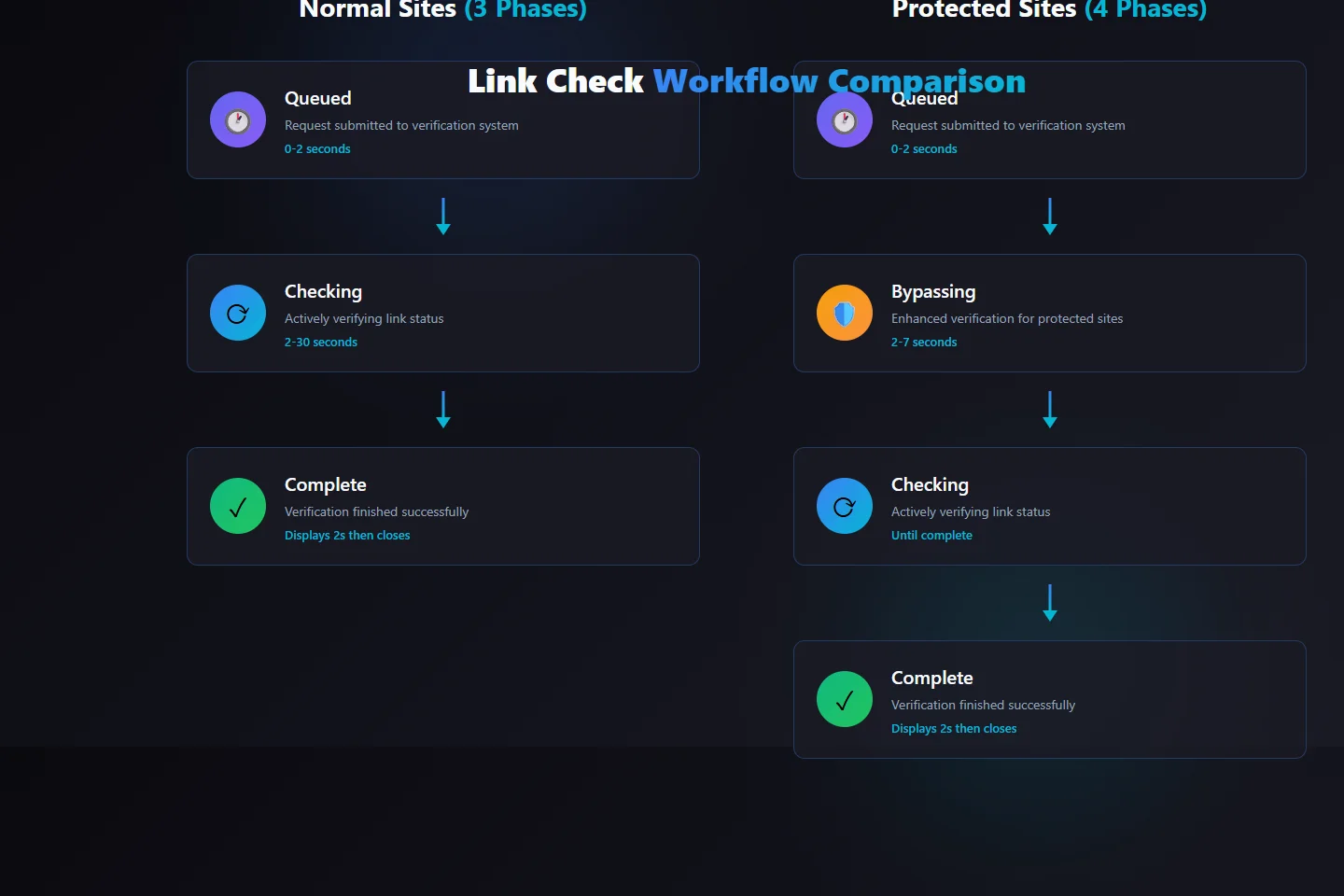This screenshot has height=896, width=1344.
Task: Click the blue refresh icon in Normal Sites Checking
Action: (237, 313)
